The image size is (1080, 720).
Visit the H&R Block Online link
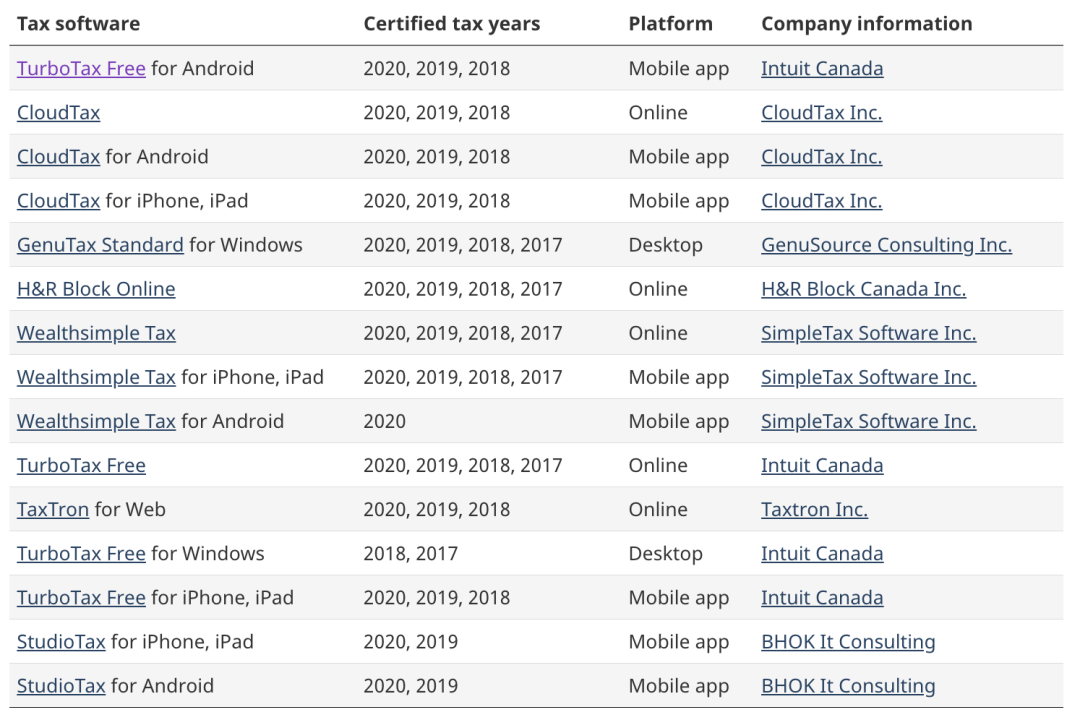coord(96,289)
